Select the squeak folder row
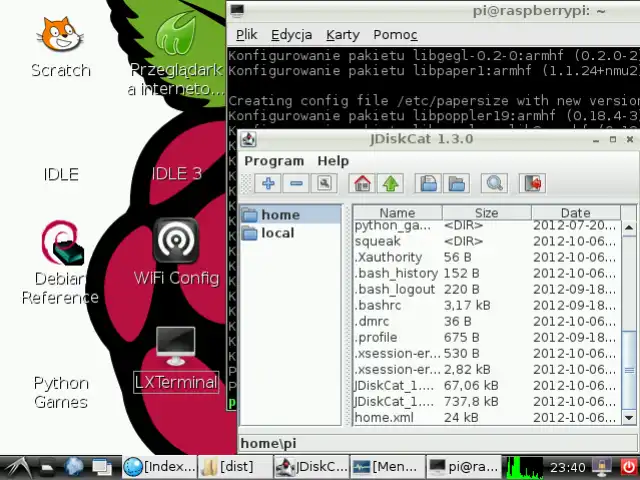 (487, 241)
